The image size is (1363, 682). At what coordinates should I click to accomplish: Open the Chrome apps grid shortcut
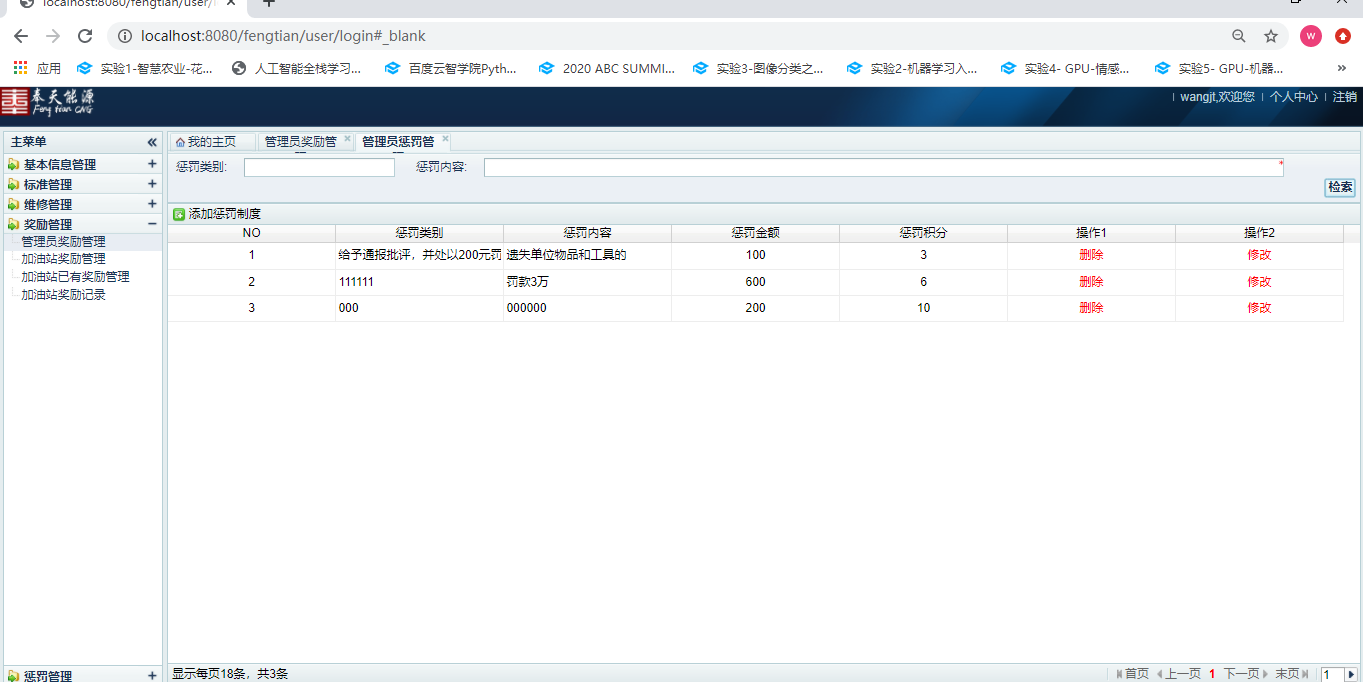point(20,69)
